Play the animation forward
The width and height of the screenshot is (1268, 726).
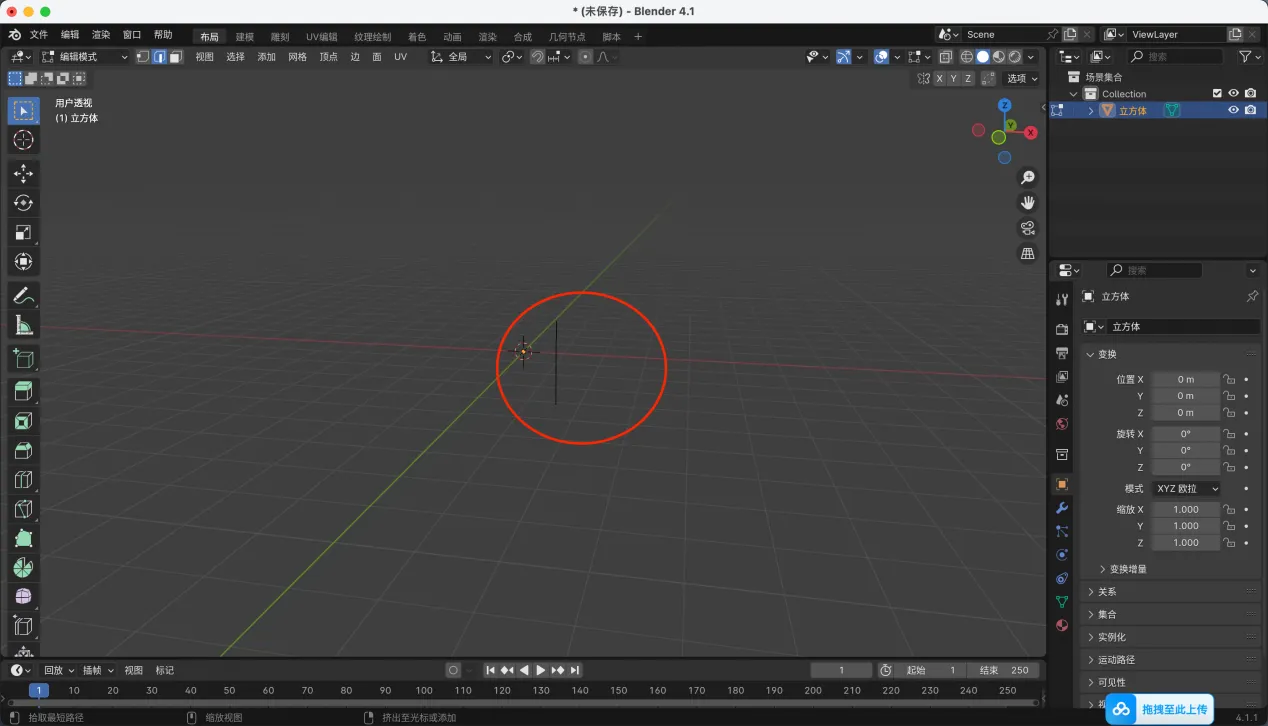pos(541,670)
